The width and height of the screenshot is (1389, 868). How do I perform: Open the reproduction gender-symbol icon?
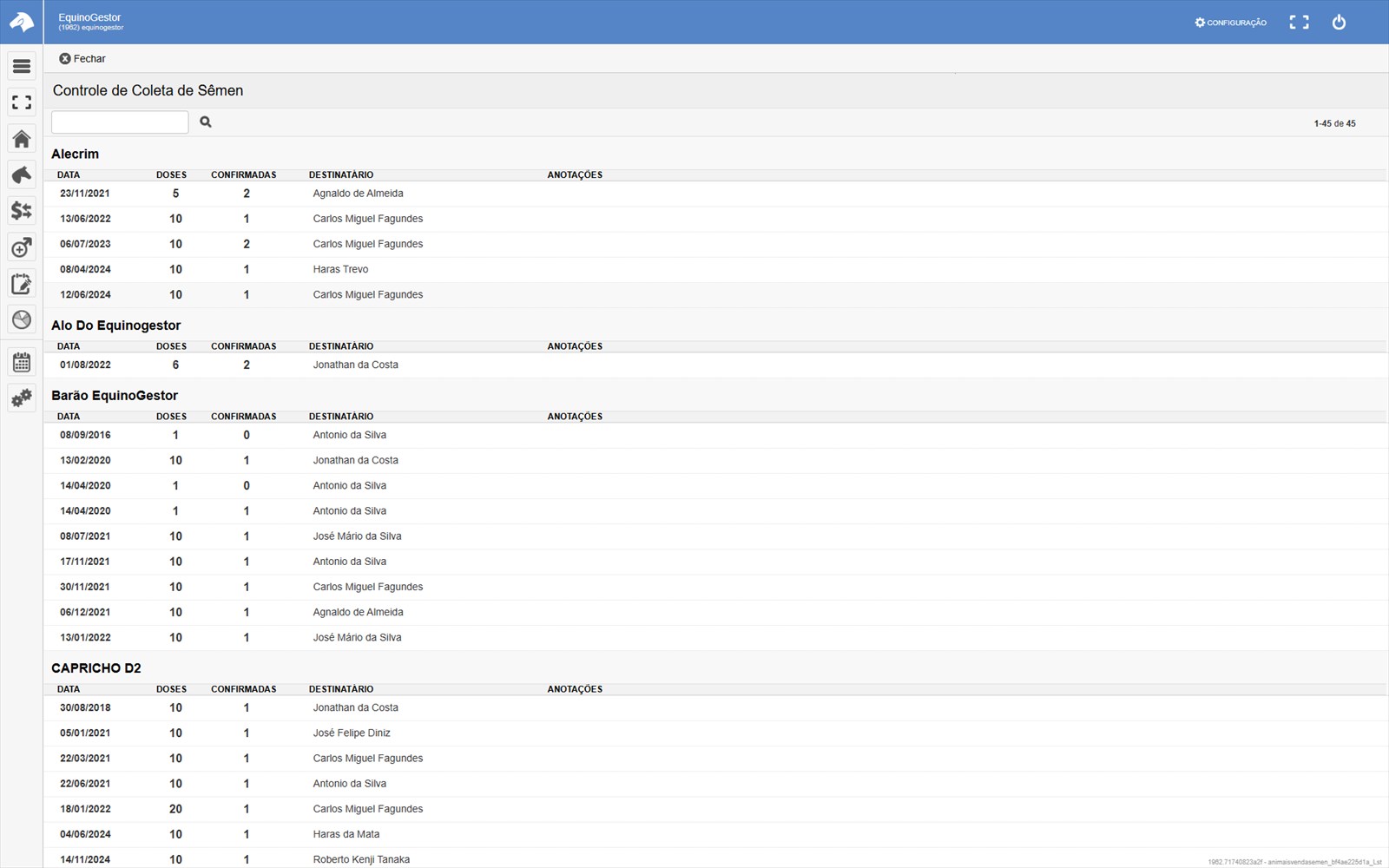pos(22,247)
